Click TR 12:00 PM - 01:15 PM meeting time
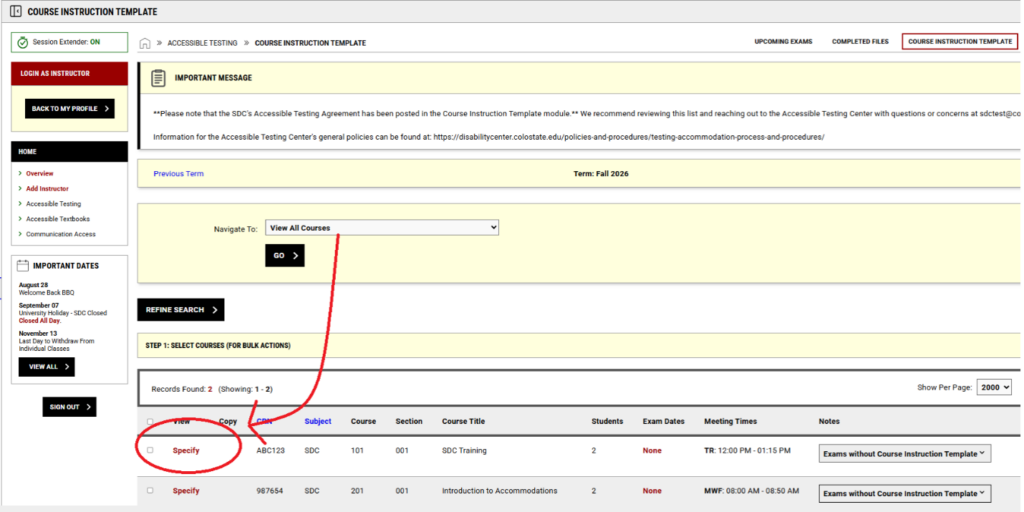The width and height of the screenshot is (1024, 512). click(747, 451)
